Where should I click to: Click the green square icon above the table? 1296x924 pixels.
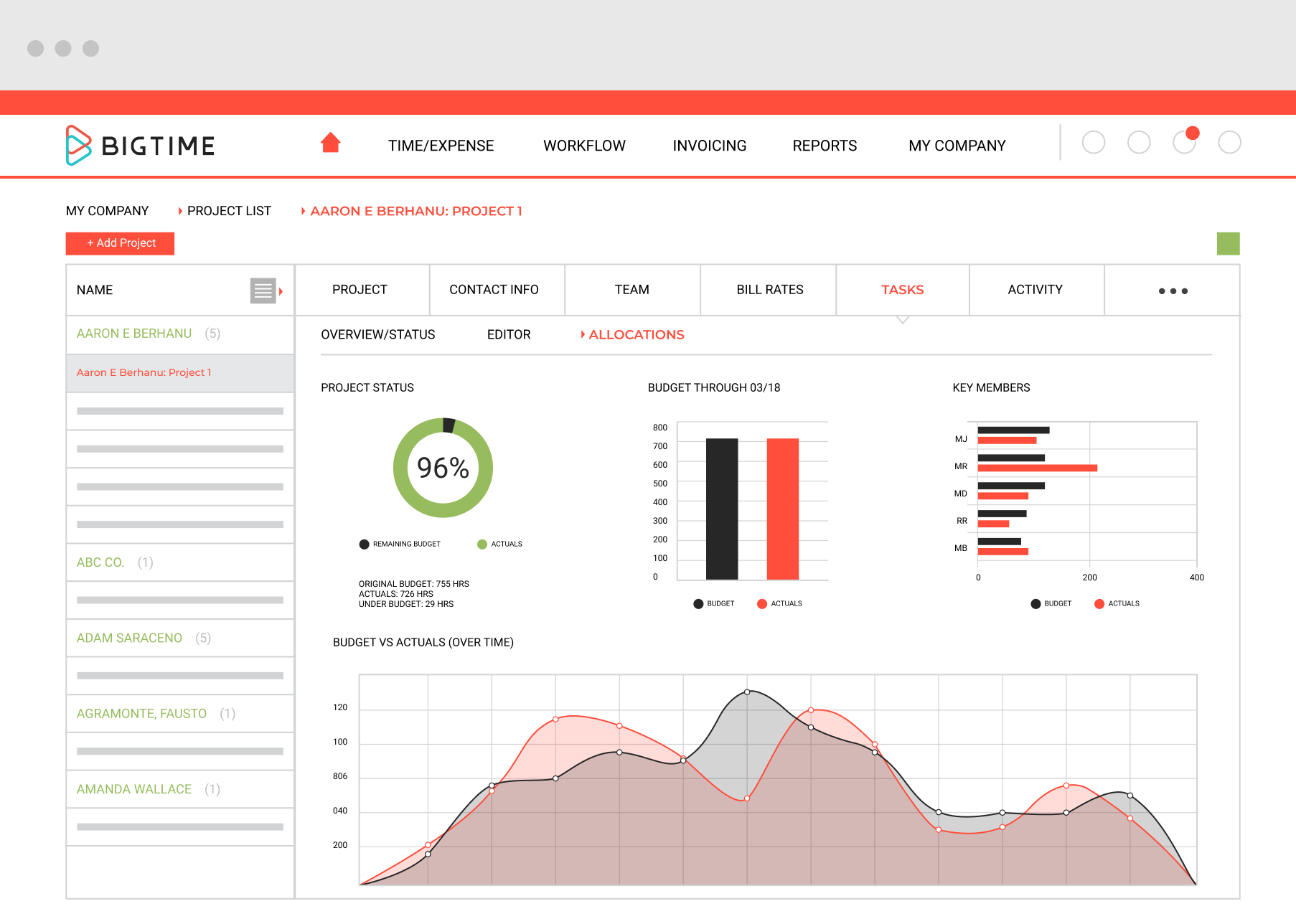click(1229, 244)
